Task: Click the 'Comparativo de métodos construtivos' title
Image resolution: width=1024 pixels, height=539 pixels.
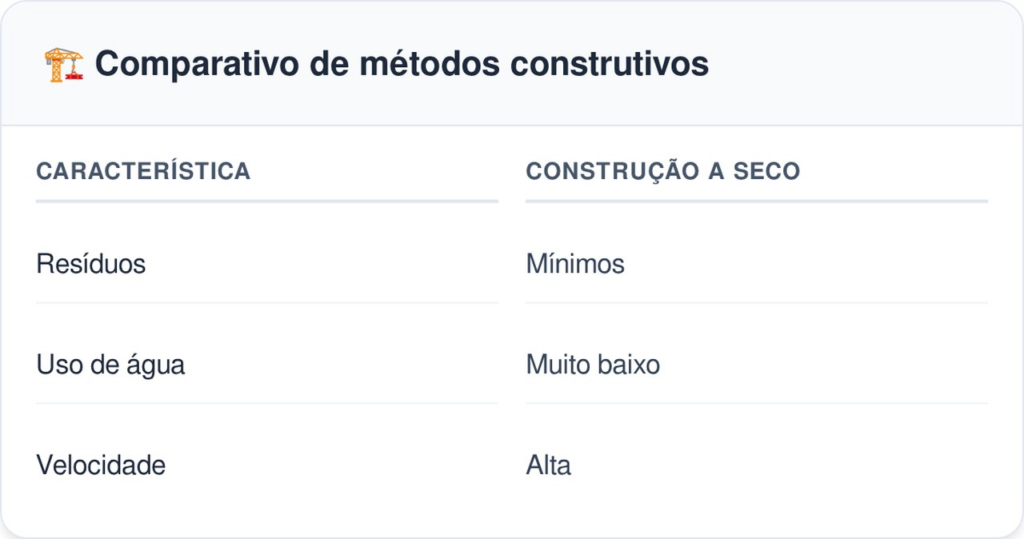Action: coord(402,64)
